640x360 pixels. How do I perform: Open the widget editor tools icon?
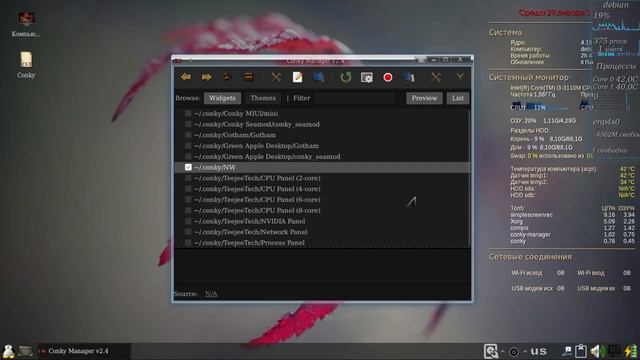(x=276, y=77)
